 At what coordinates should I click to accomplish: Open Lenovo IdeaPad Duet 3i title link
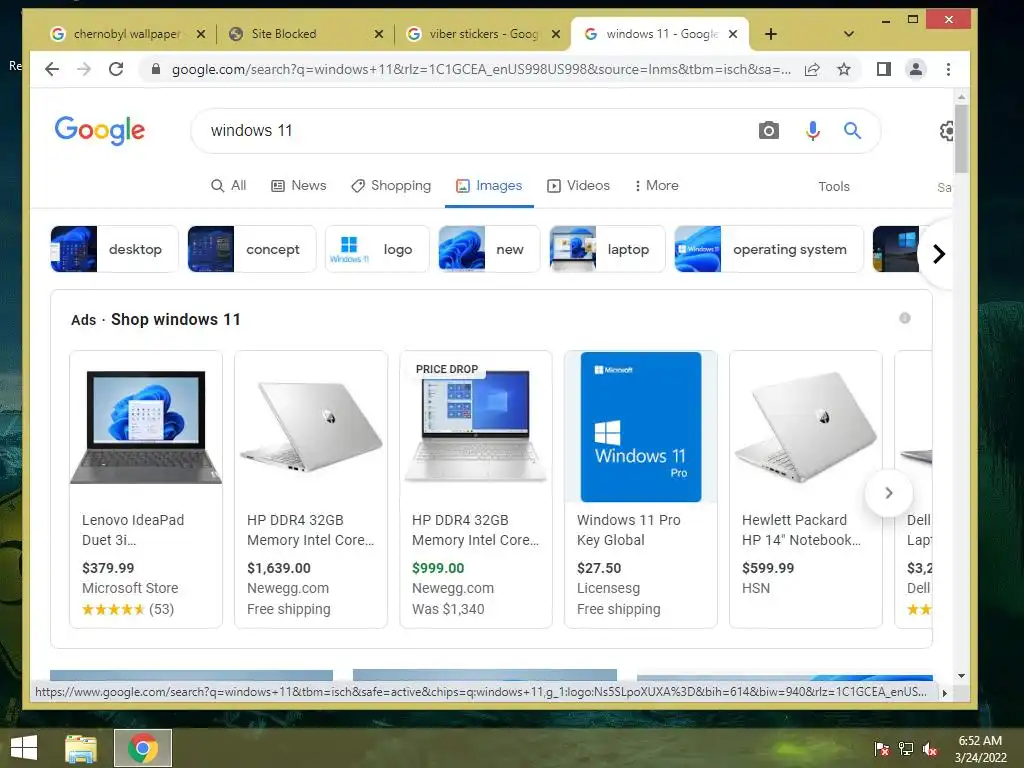point(133,530)
